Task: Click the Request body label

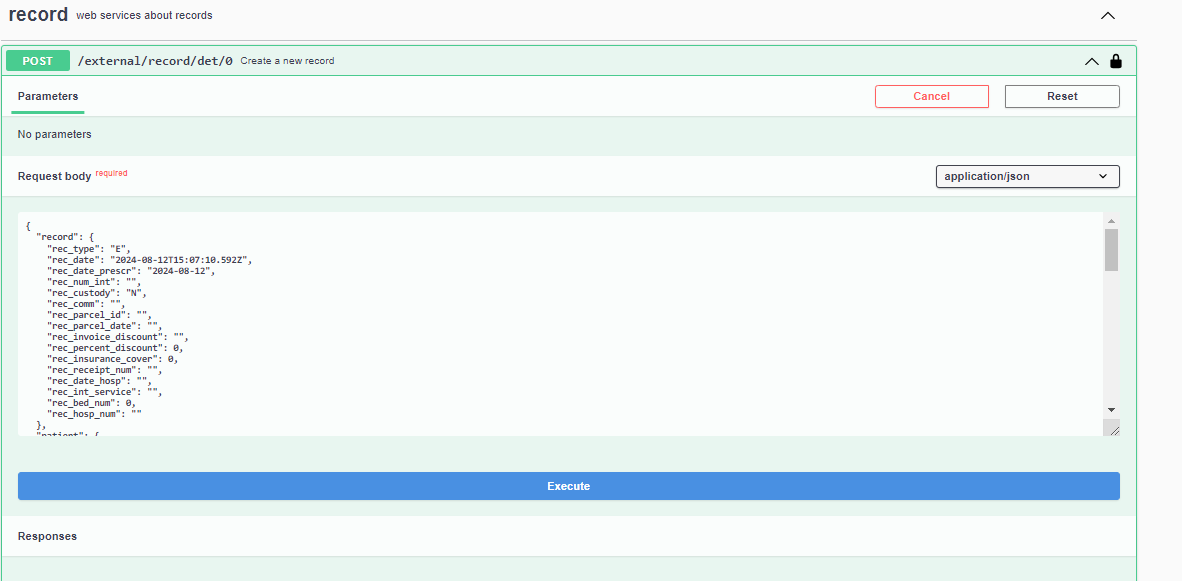Action: tap(54, 176)
